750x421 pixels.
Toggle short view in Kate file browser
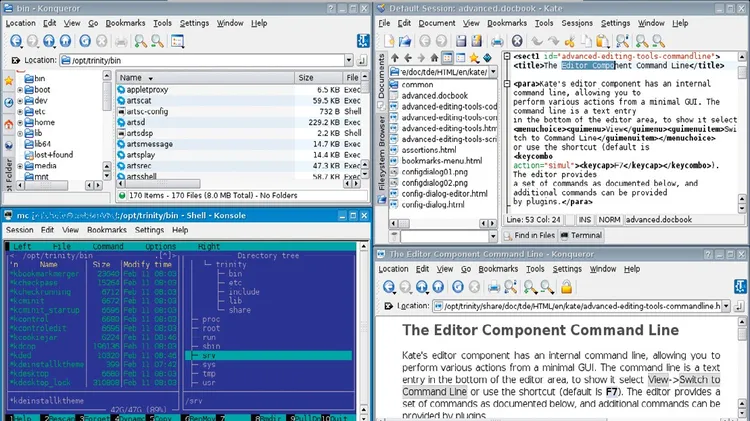[x=447, y=58]
